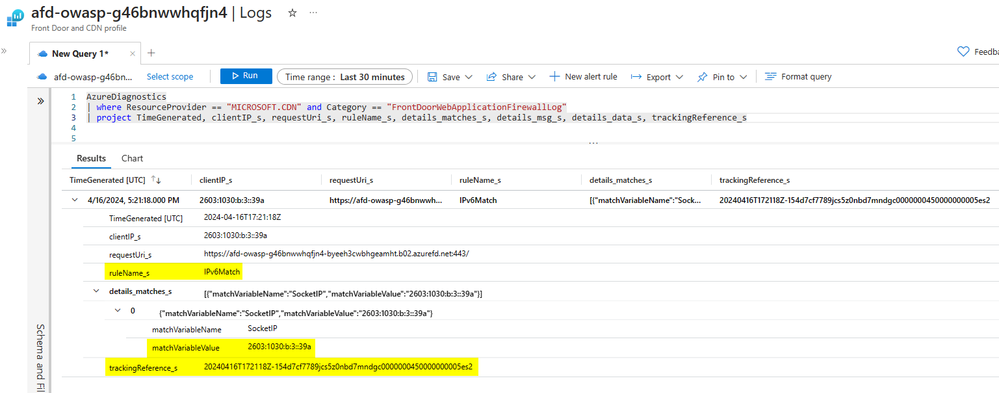Click the SocketIP value of matchVariableName
The height and width of the screenshot is (393, 999).
(x=262, y=329)
